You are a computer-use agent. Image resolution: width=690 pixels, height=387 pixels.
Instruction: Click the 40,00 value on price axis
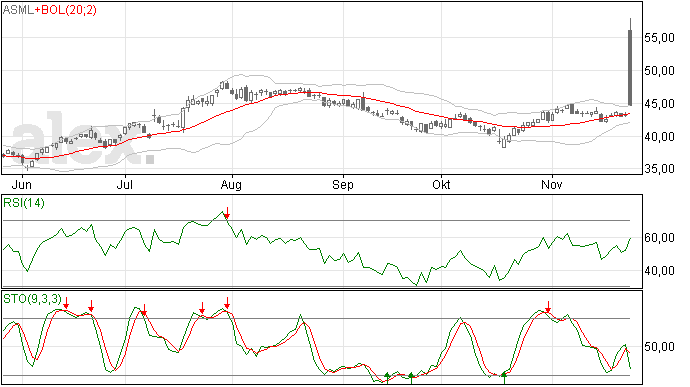[659, 137]
